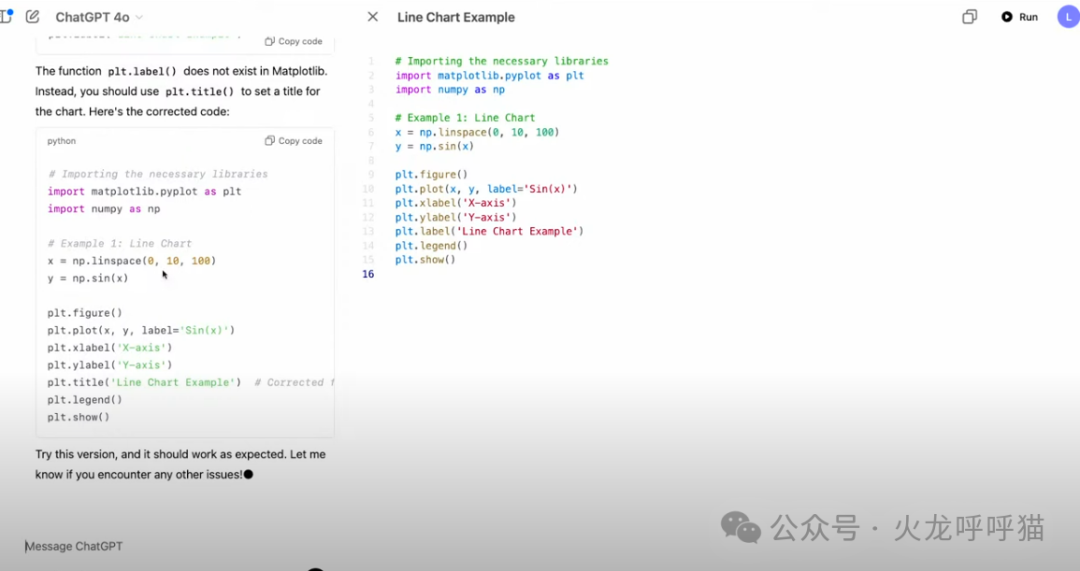
Task: Click editor line import numpy as np
Action: click(450, 90)
